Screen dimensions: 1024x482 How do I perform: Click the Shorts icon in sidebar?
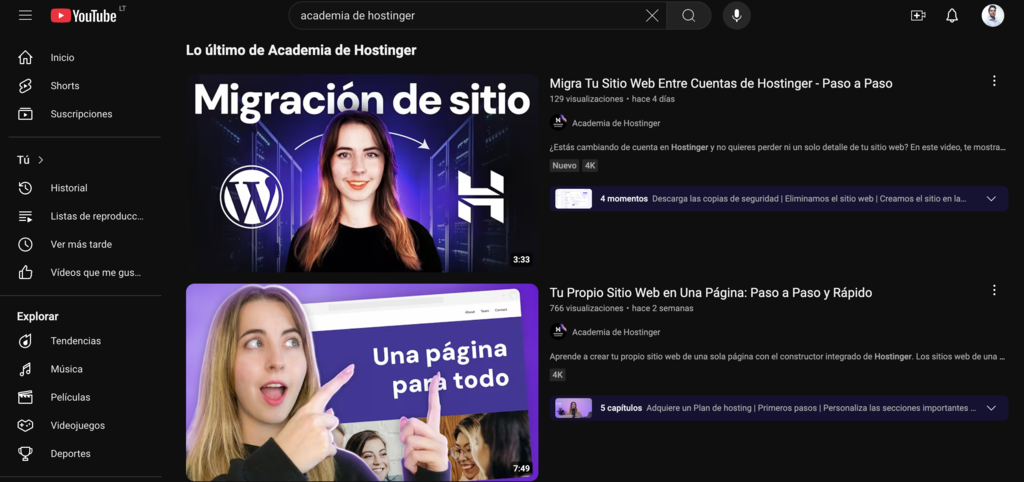coord(25,86)
